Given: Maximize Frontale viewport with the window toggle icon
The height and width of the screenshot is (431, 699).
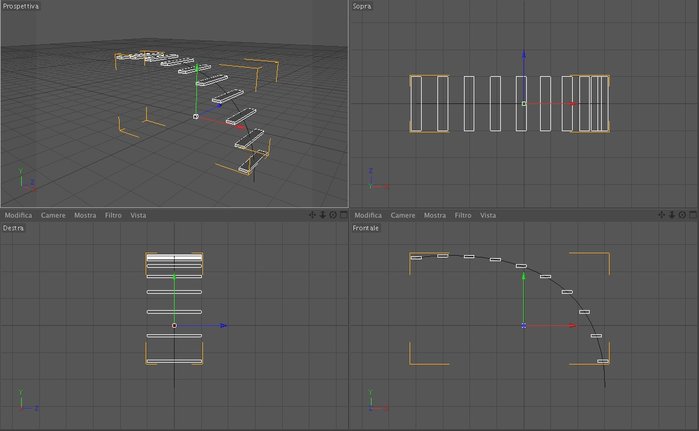Looking at the screenshot, I should (693, 215).
